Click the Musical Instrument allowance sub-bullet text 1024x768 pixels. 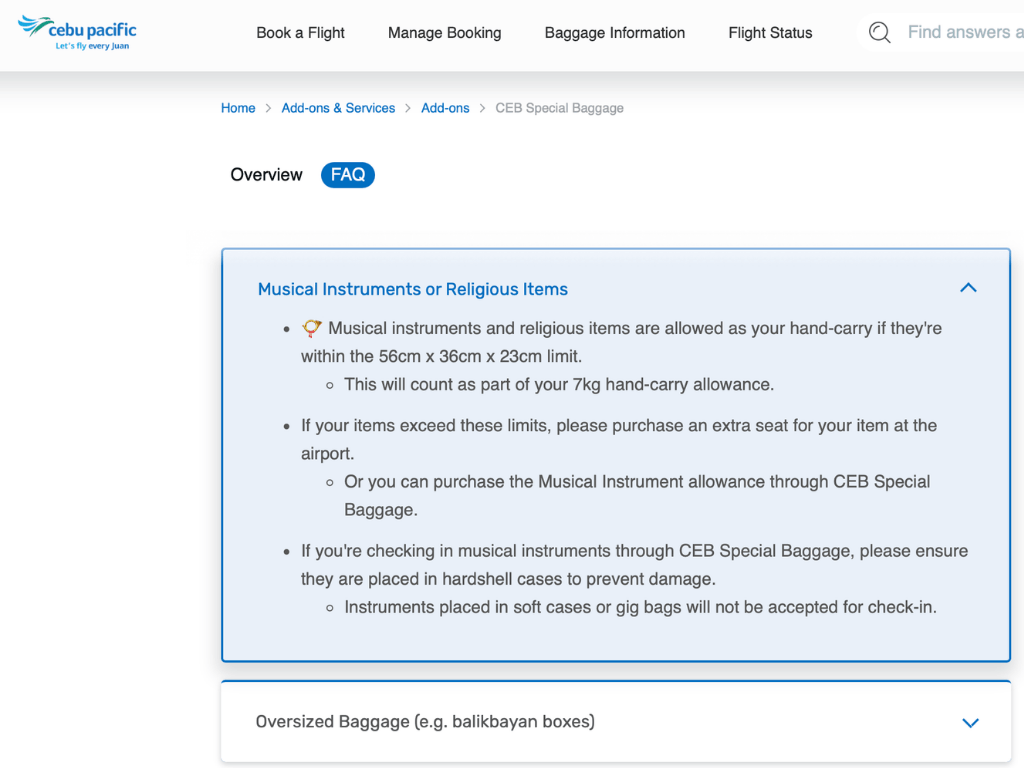pyautogui.click(x=637, y=496)
